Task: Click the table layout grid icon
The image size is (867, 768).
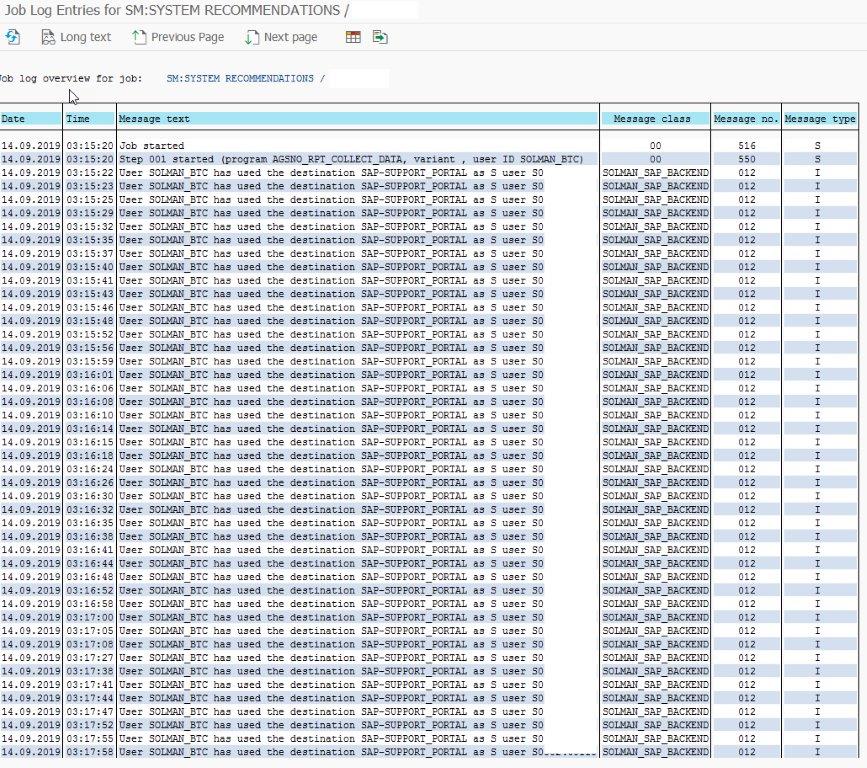Action: (353, 37)
